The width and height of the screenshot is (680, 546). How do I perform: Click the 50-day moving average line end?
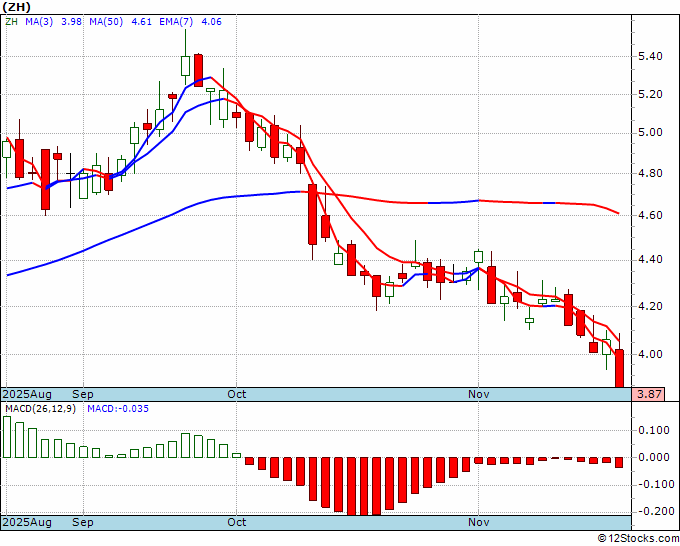coord(618,213)
